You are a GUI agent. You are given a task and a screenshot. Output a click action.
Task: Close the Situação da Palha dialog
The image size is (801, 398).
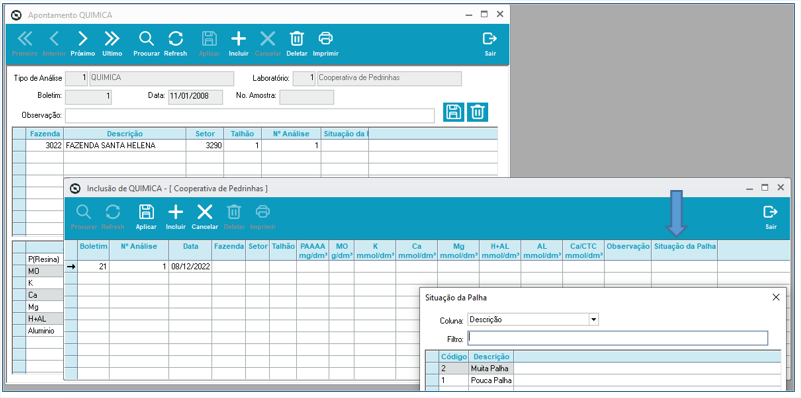tap(775, 297)
